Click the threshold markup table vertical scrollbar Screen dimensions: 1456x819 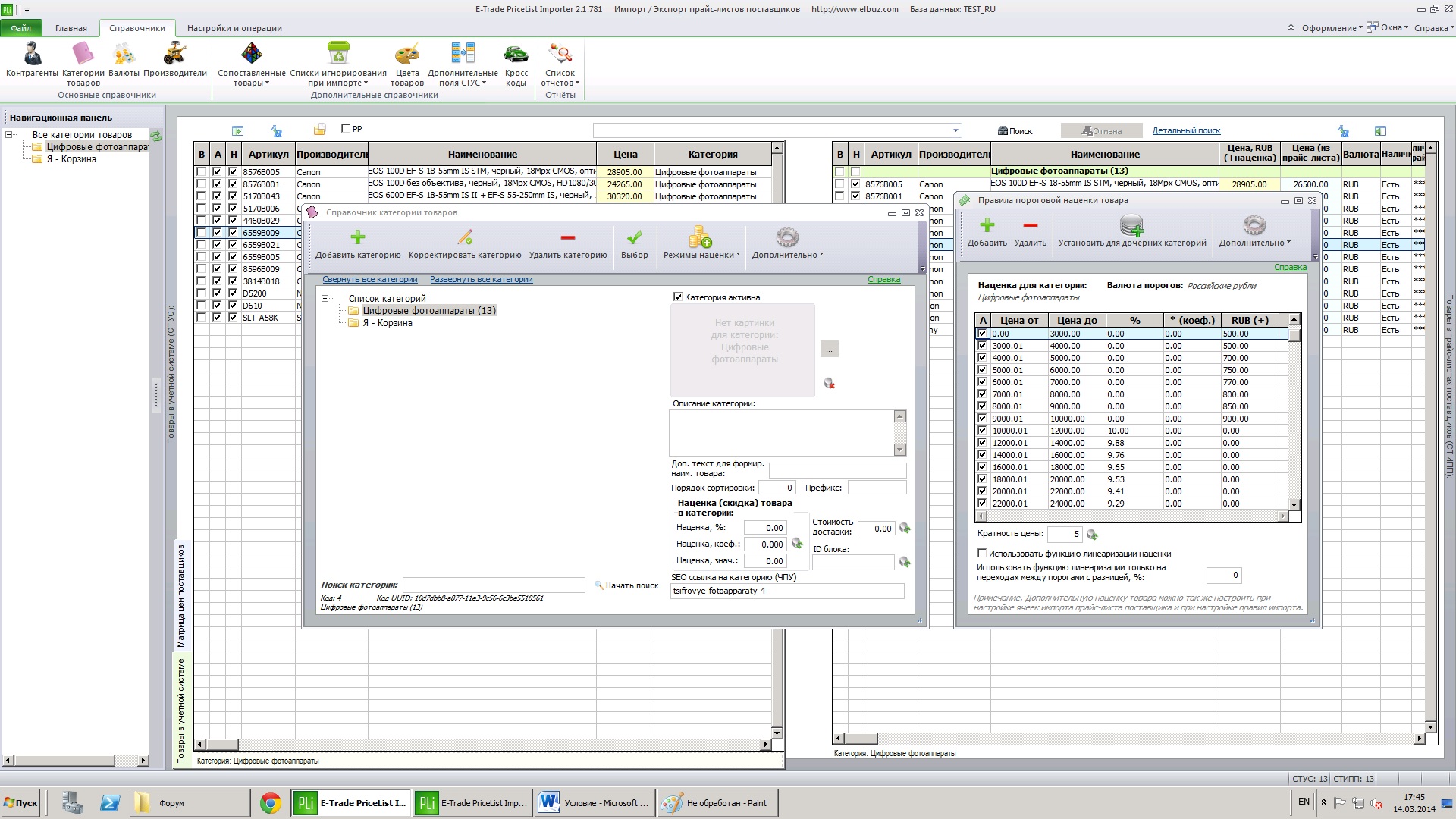tap(1294, 411)
